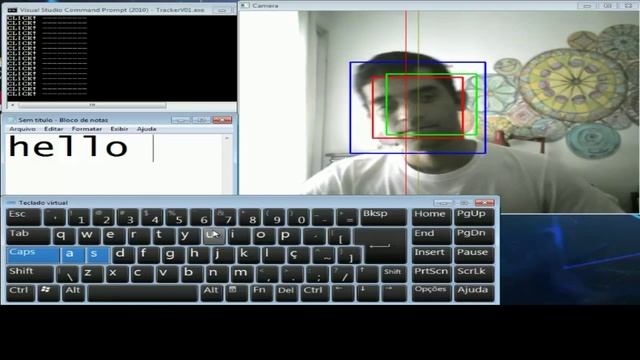Click the PgDn key on virtual keyboard
Viewport: 640px width, 360px height.
pyautogui.click(x=474, y=236)
